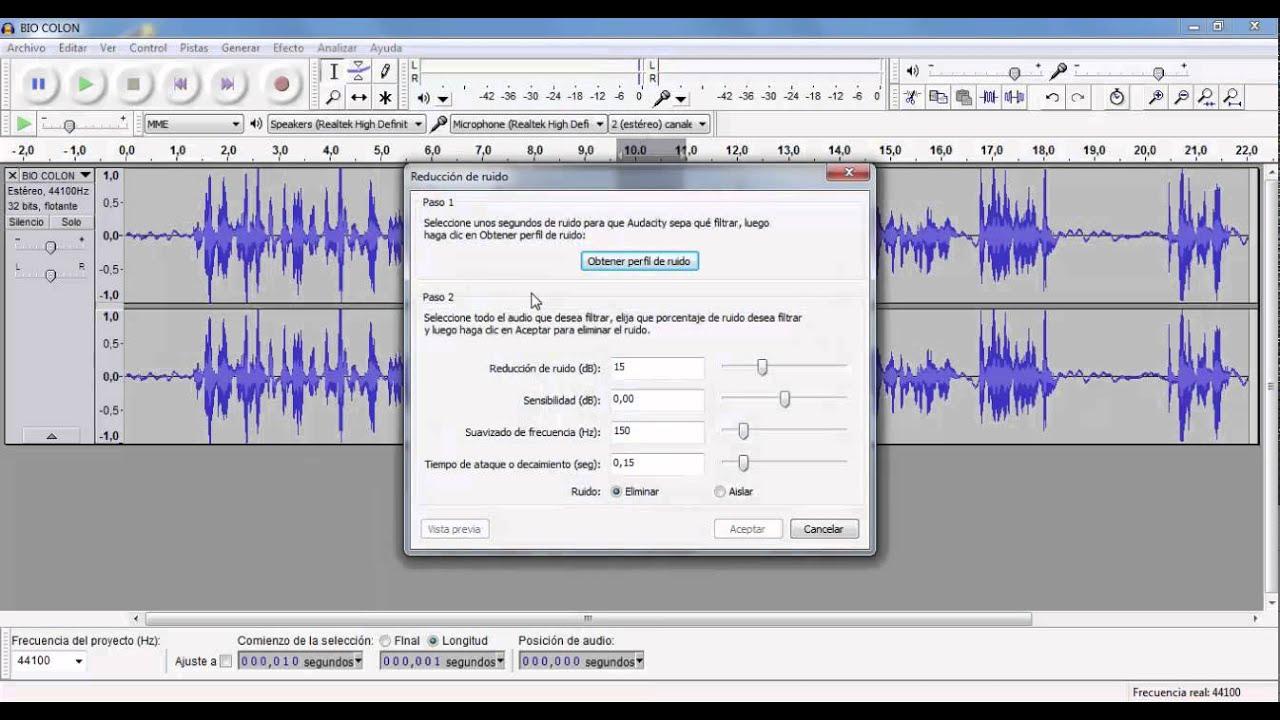The image size is (1280, 720).
Task: Click the red Record button
Action: pyautogui.click(x=281, y=85)
